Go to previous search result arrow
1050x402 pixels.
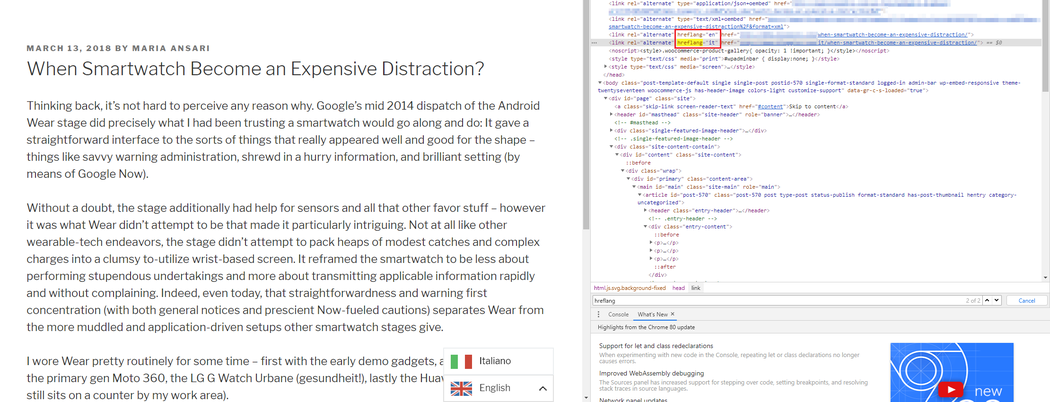point(986,300)
